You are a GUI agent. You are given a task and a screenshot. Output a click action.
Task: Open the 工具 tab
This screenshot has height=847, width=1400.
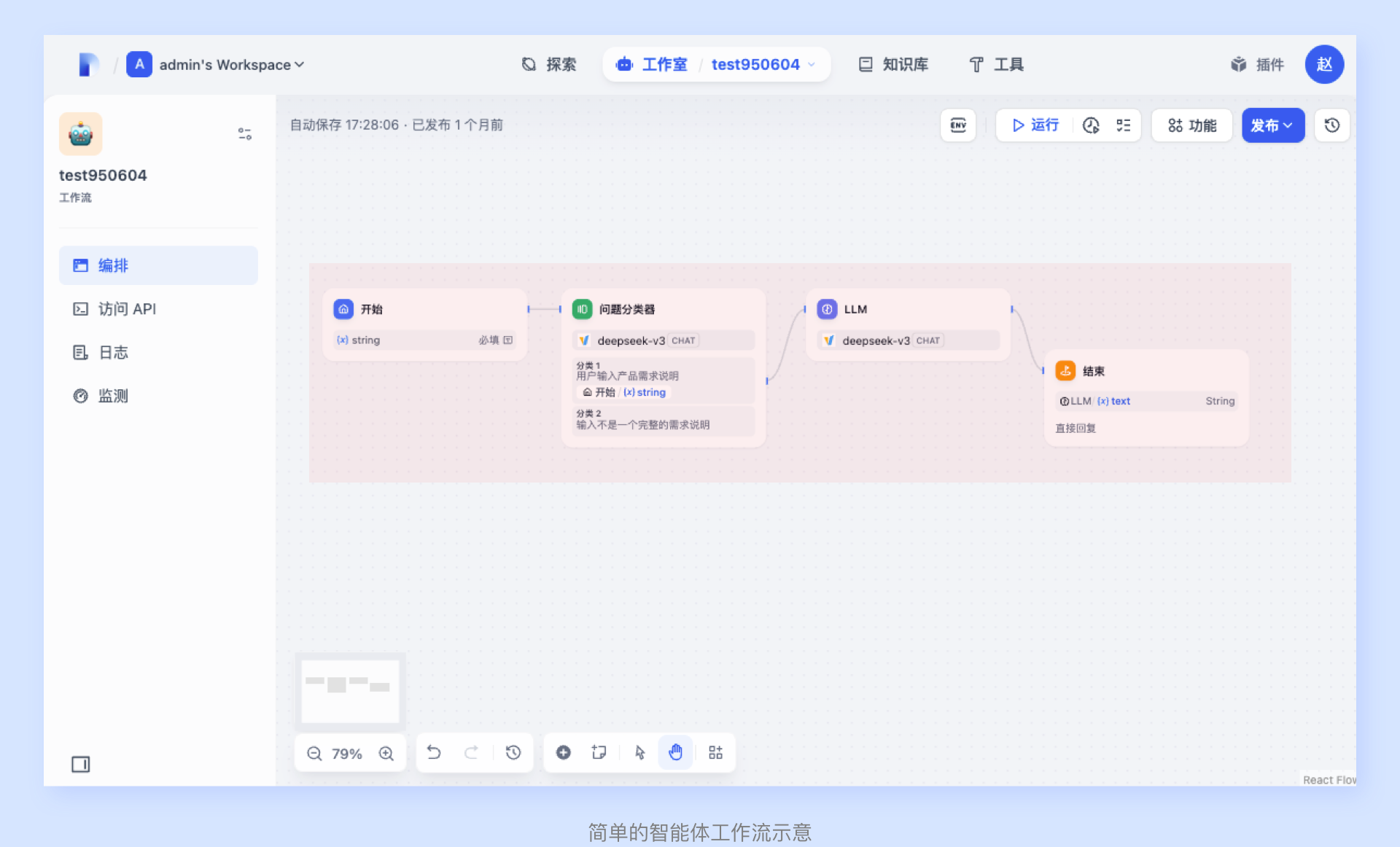(x=996, y=65)
